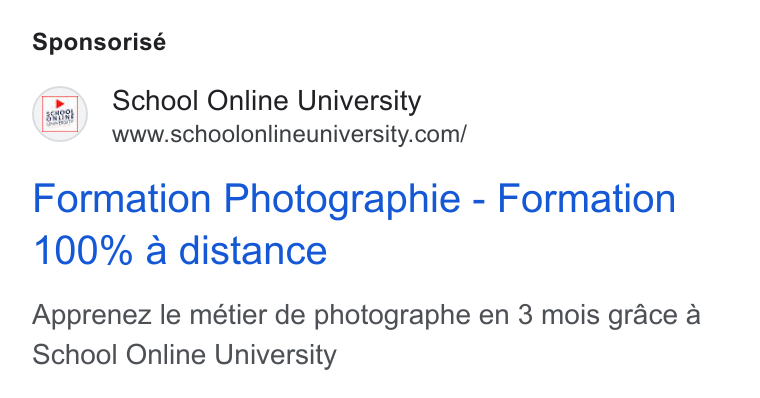Open the School Online University advertiser name
Viewport: 760px width, 398px height.
pos(267,101)
